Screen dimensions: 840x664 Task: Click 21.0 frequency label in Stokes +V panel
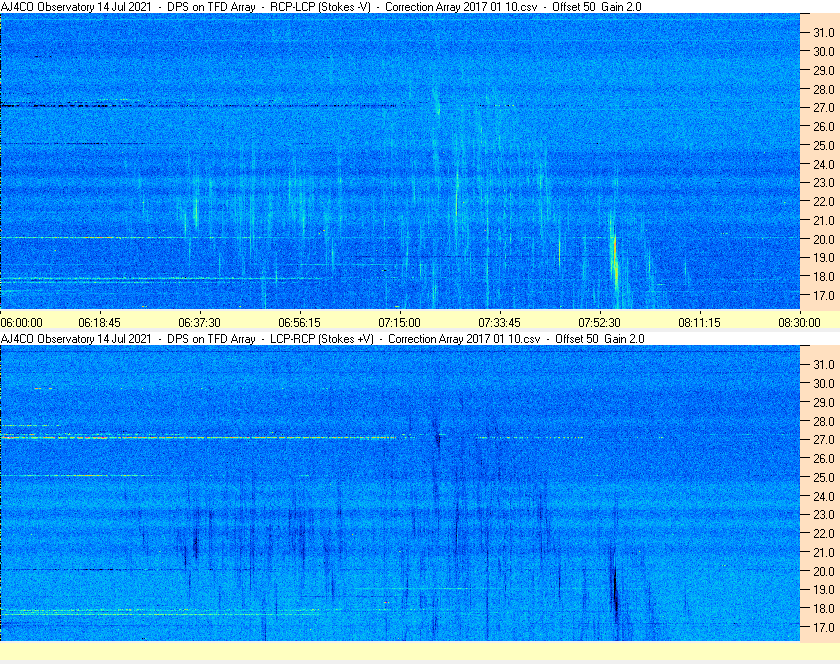point(824,552)
